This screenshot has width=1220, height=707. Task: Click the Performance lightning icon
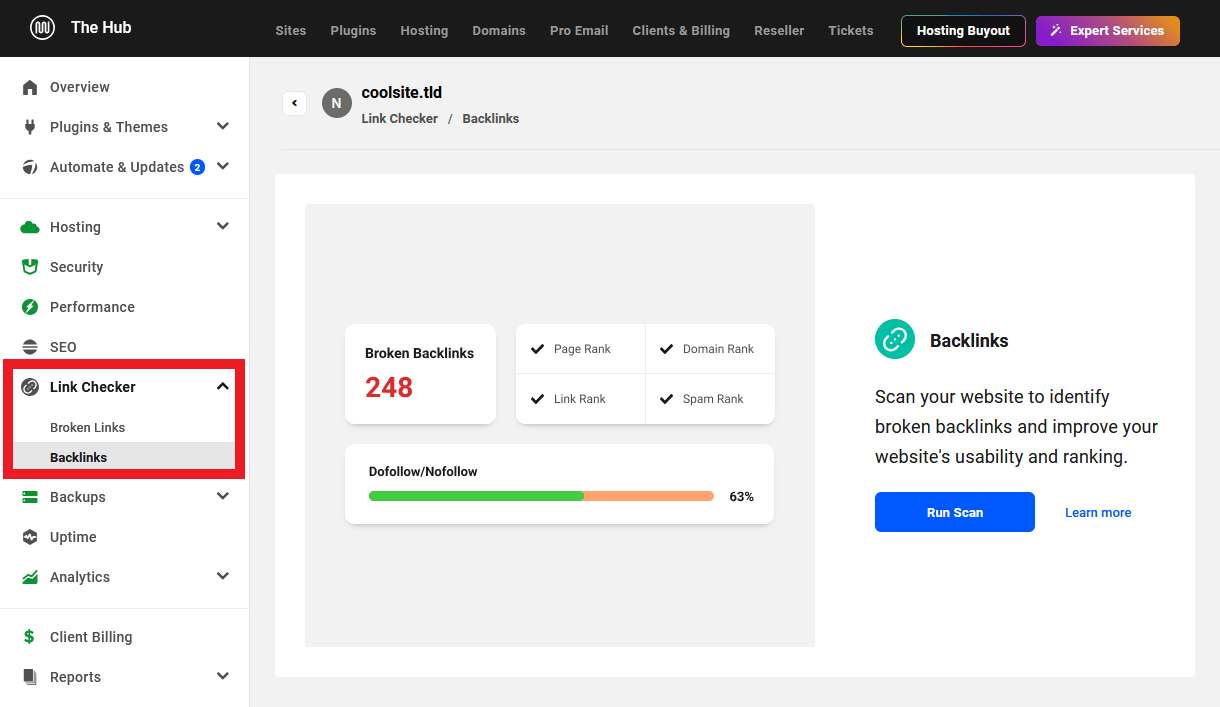pos(30,307)
